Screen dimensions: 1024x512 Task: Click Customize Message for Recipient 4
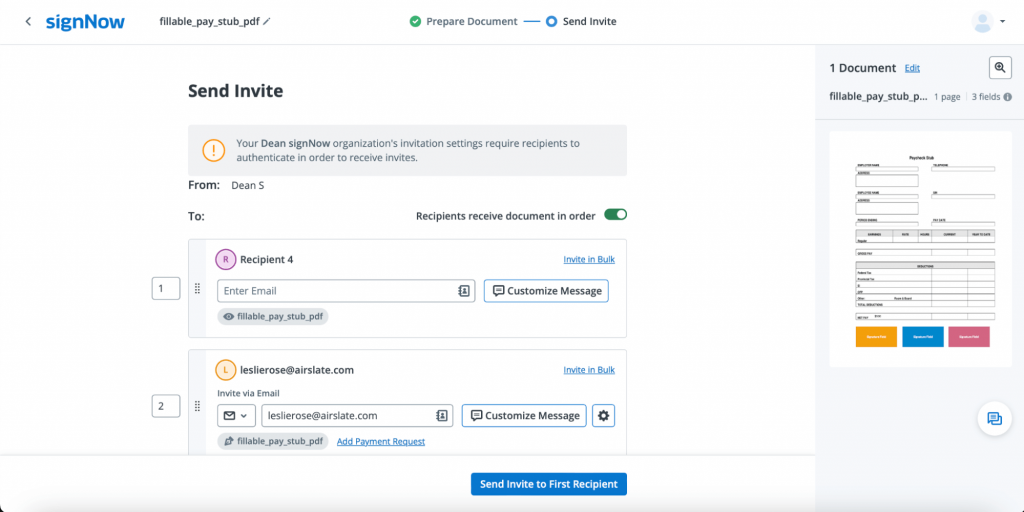pyautogui.click(x=546, y=291)
